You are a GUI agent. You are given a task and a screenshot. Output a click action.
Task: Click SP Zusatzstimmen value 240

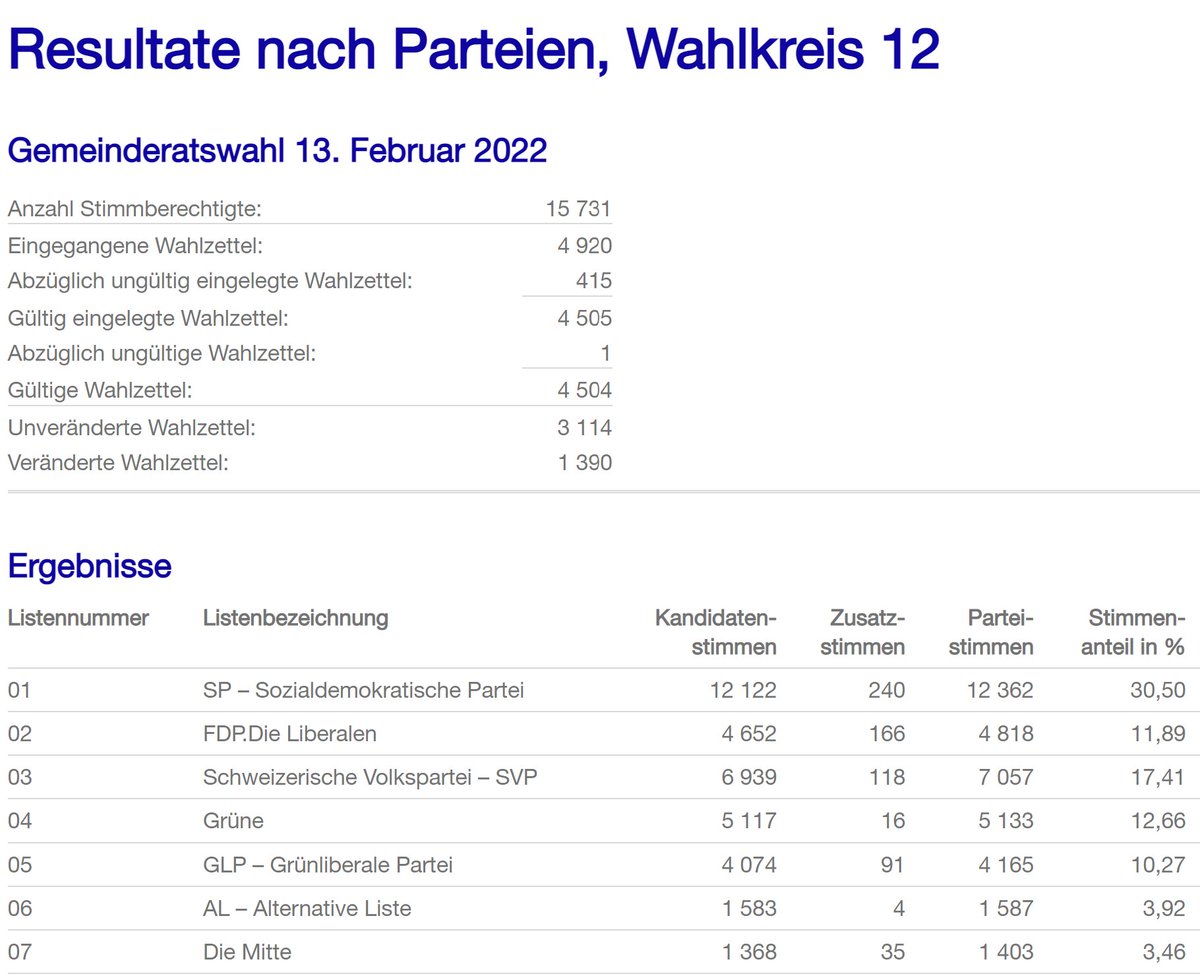coord(886,690)
